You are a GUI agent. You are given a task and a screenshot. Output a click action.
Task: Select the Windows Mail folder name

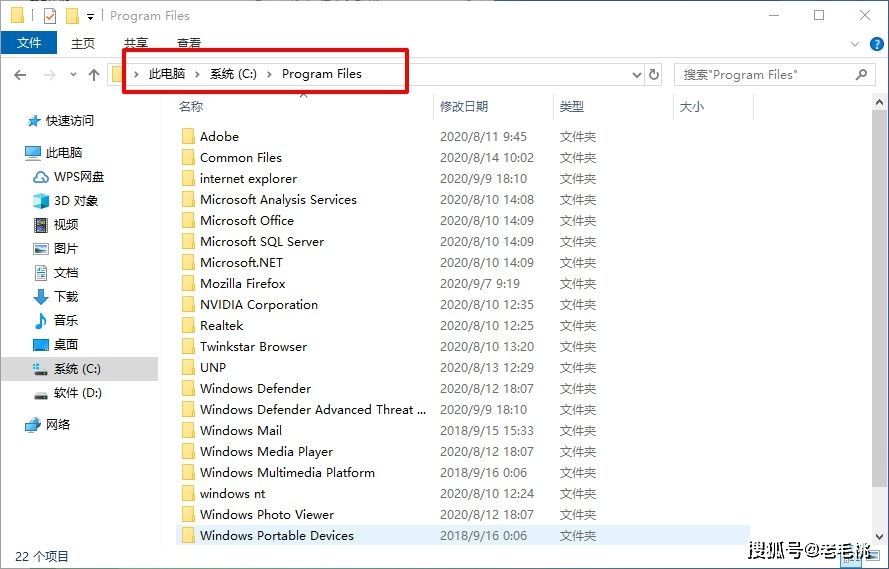click(x=241, y=431)
